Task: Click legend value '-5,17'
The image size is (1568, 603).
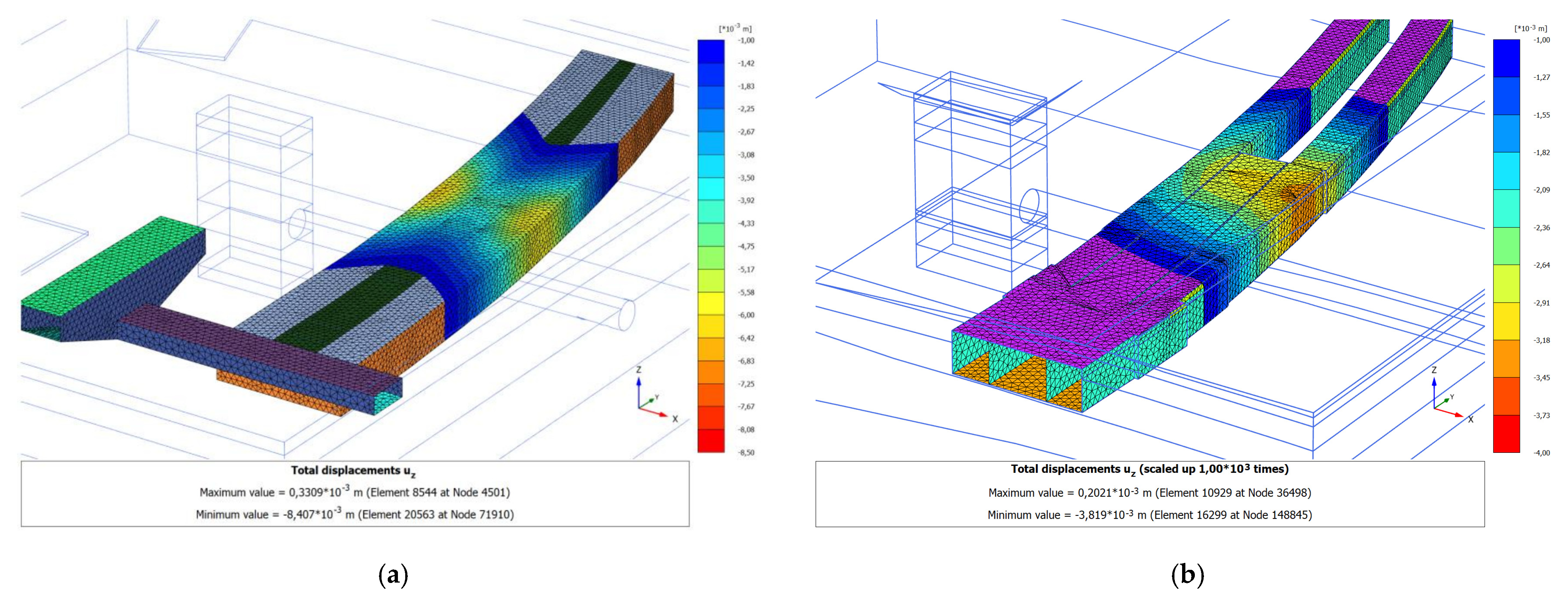Action: coord(746,269)
